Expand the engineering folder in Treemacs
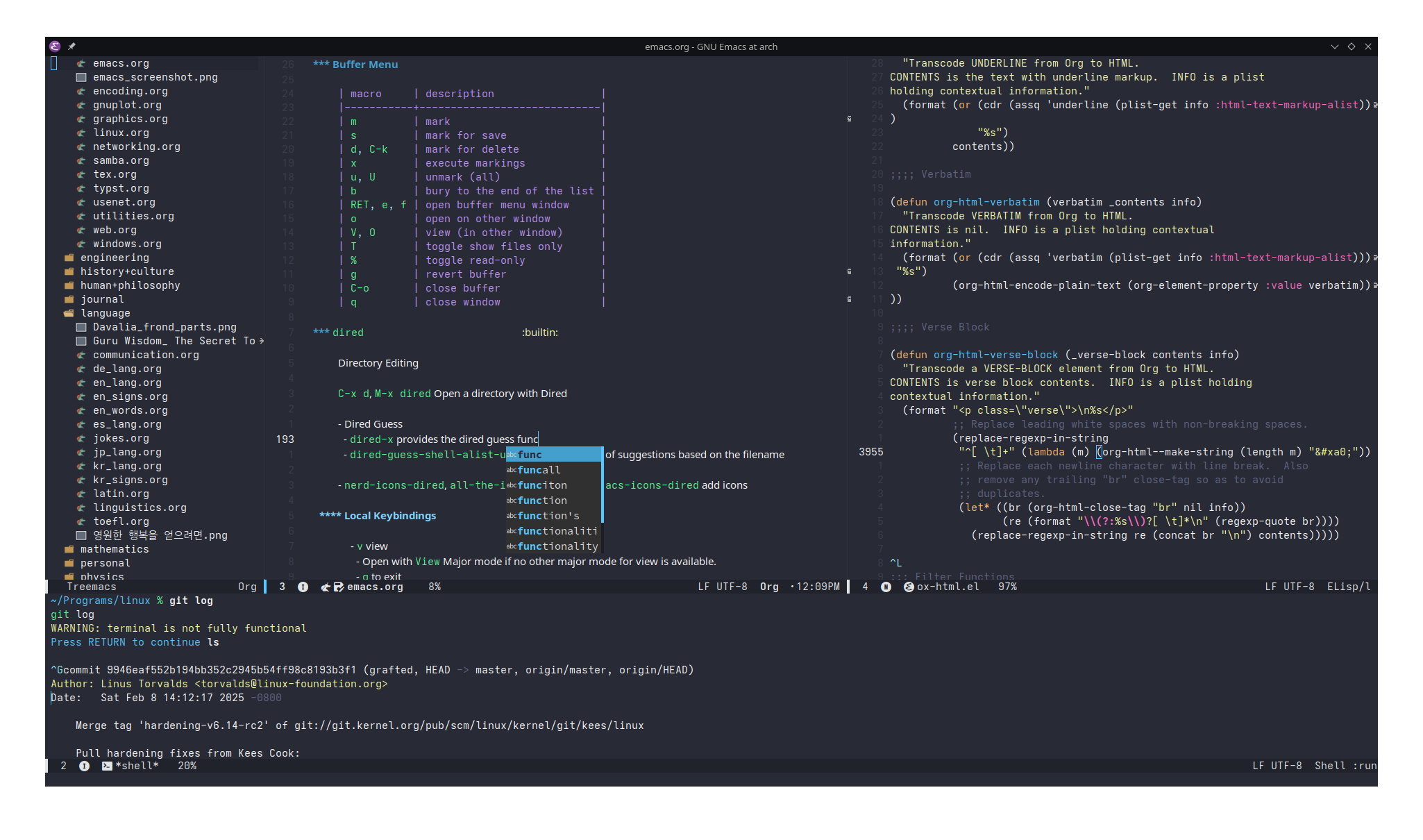Viewport: 1423px width, 840px height. [69, 258]
